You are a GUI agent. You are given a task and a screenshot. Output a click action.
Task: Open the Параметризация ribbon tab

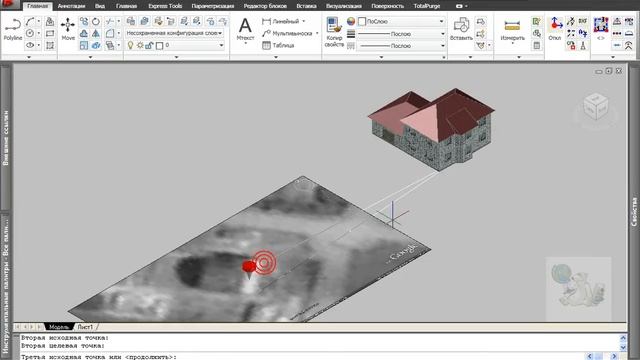tap(213, 6)
